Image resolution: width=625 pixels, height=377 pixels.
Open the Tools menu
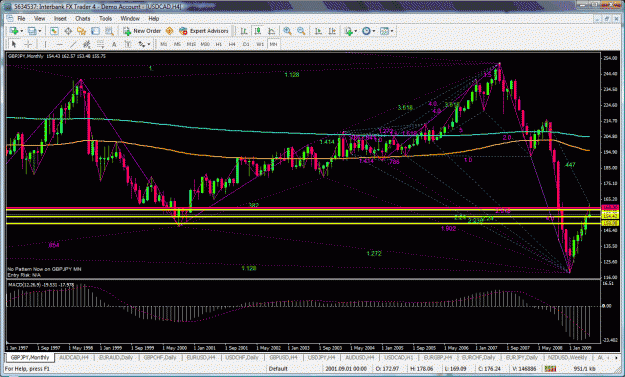click(105, 18)
